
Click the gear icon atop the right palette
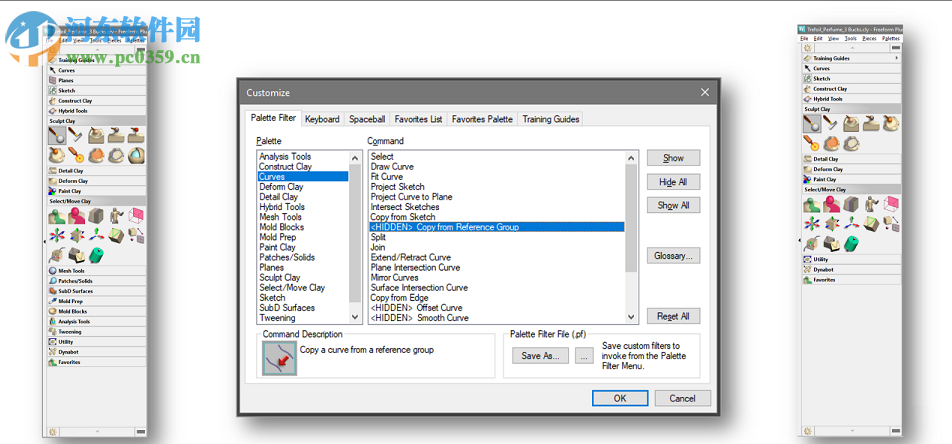(808, 48)
